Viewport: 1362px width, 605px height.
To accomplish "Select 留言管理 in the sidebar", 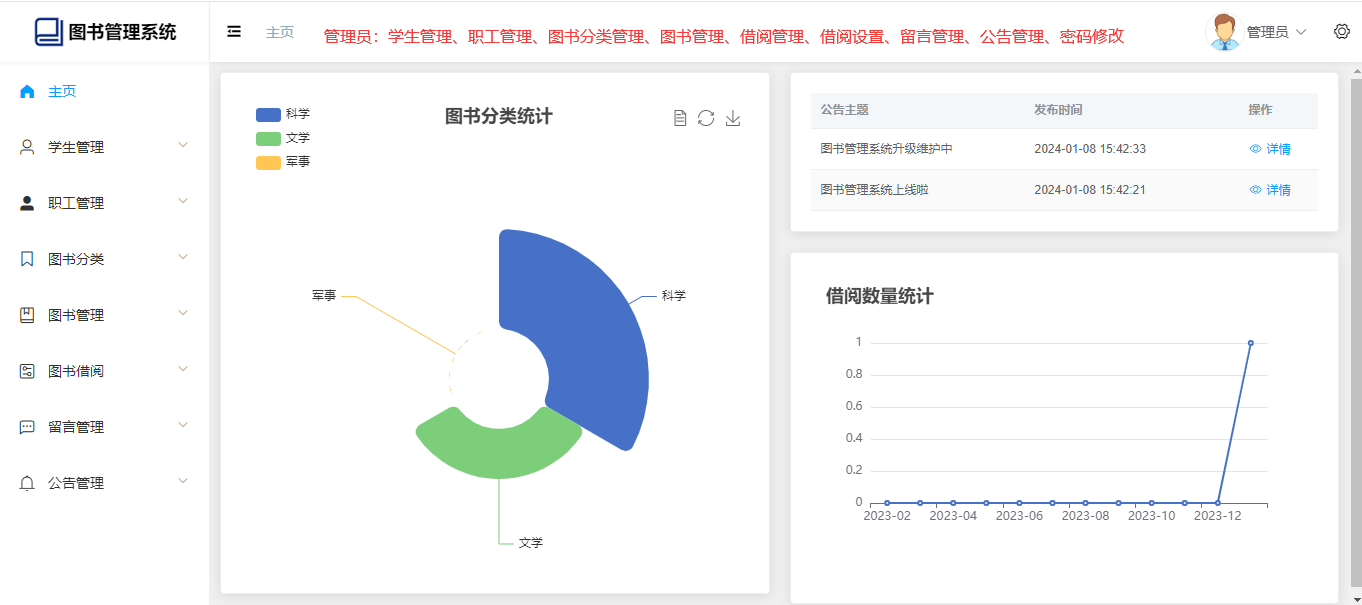I will (76, 427).
